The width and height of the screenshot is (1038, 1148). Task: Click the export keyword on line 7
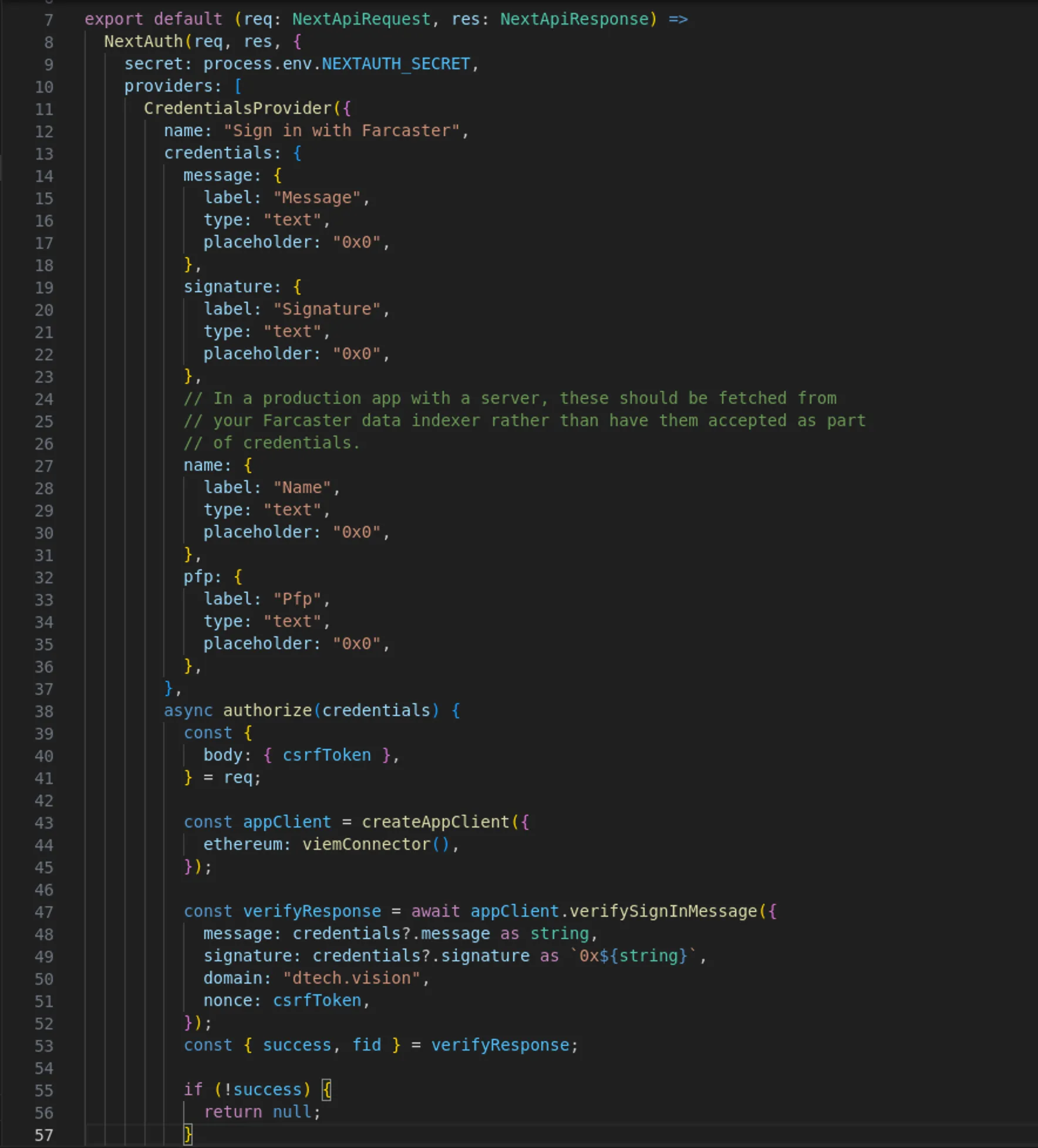coord(114,19)
